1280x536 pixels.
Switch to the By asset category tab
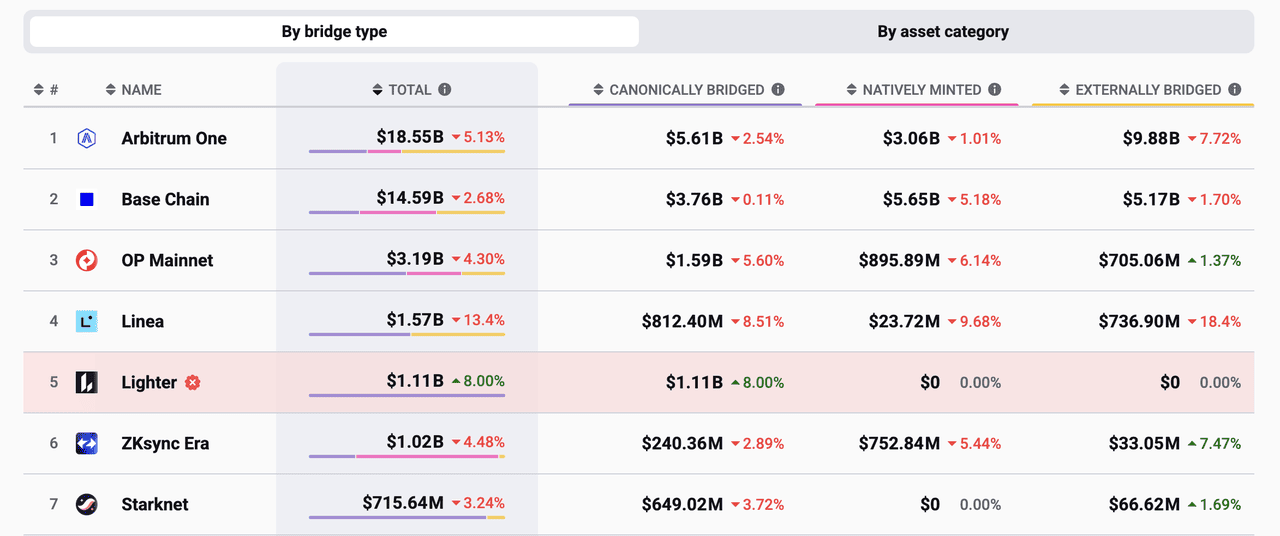click(x=943, y=31)
